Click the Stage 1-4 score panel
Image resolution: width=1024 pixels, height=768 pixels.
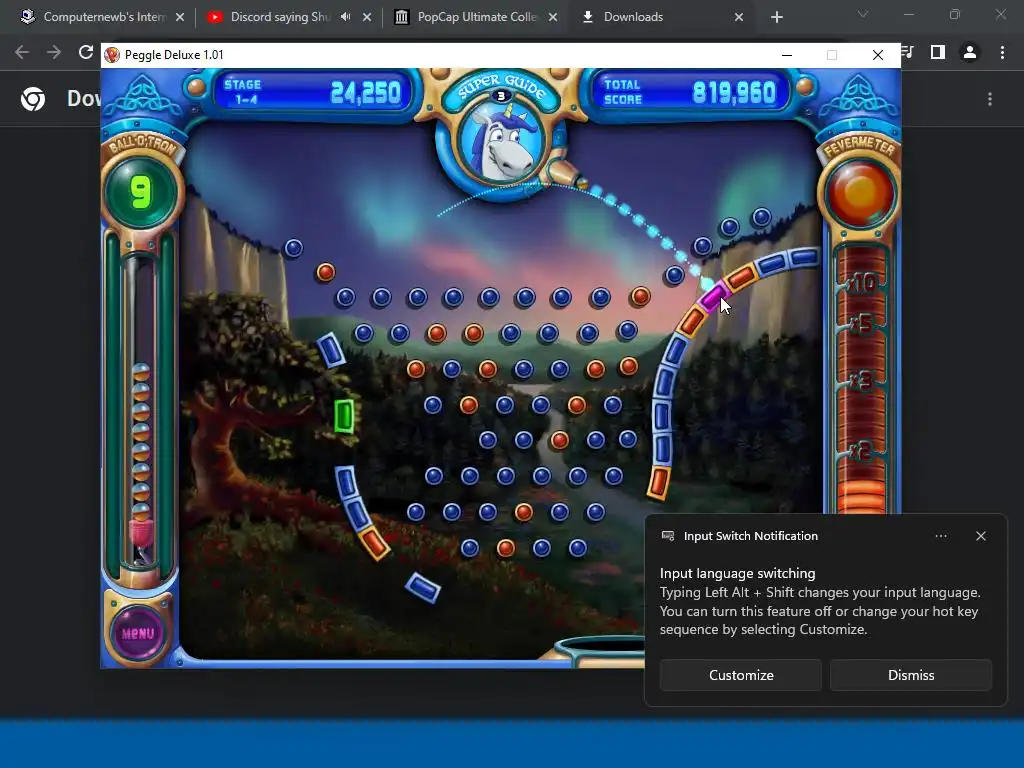click(312, 92)
